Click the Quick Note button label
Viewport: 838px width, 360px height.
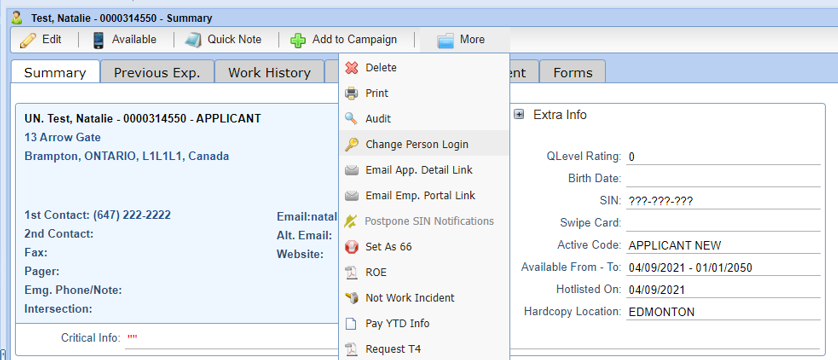pos(235,40)
